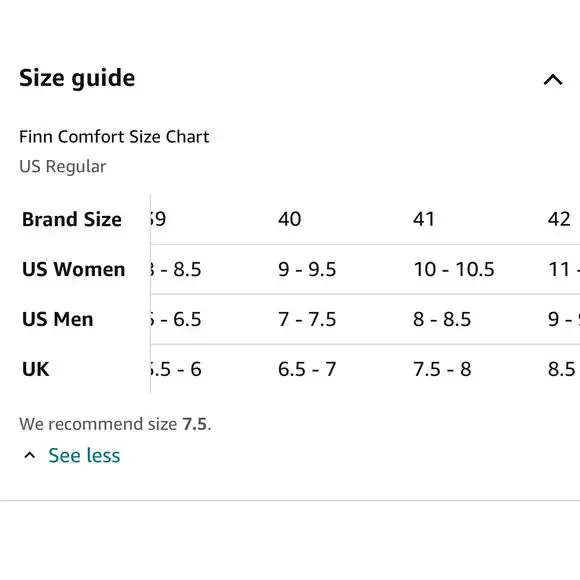The width and height of the screenshot is (580, 580).
Task: Click the US Men row label
Action: pos(58,319)
